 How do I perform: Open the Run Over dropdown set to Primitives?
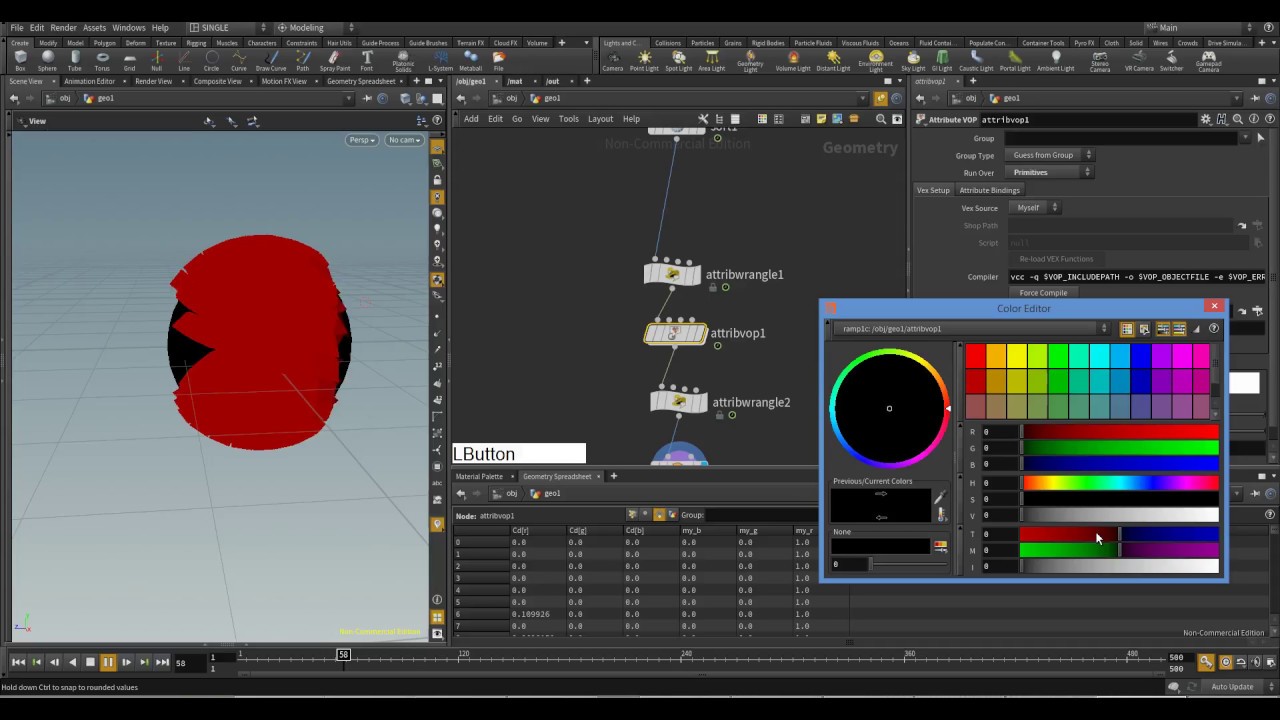[1052, 172]
